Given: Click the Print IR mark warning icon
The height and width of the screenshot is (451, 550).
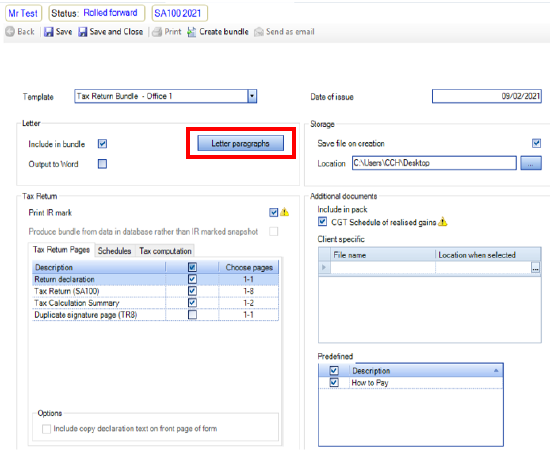Looking at the screenshot, I should [284, 212].
